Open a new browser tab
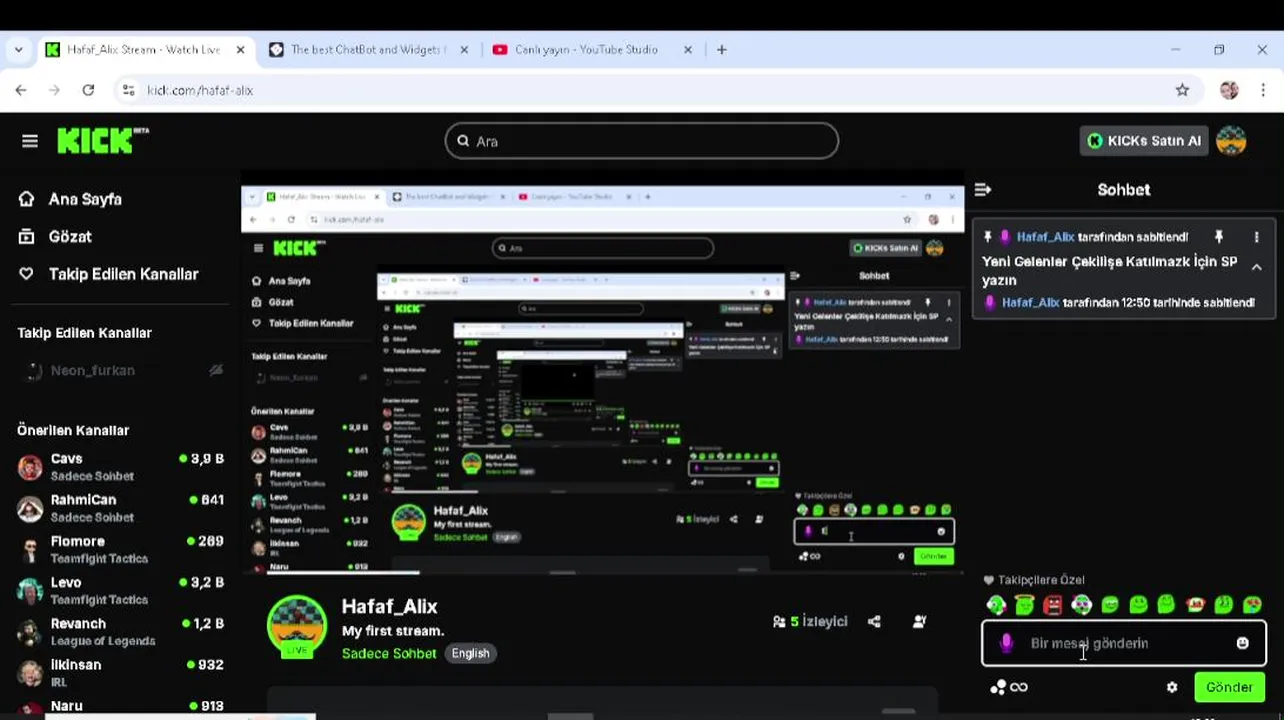The width and height of the screenshot is (1284, 720). (722, 49)
